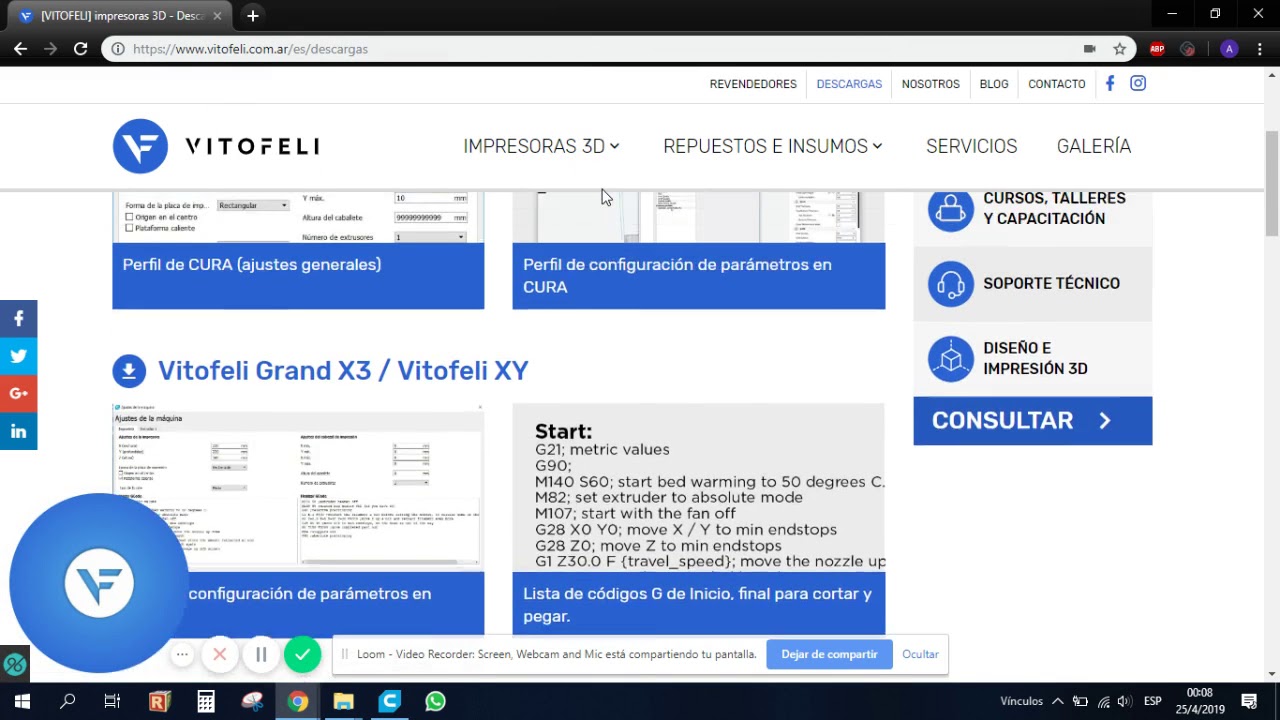Open the Adblock Plus extension
The height and width of the screenshot is (720, 1280).
tap(1157, 49)
